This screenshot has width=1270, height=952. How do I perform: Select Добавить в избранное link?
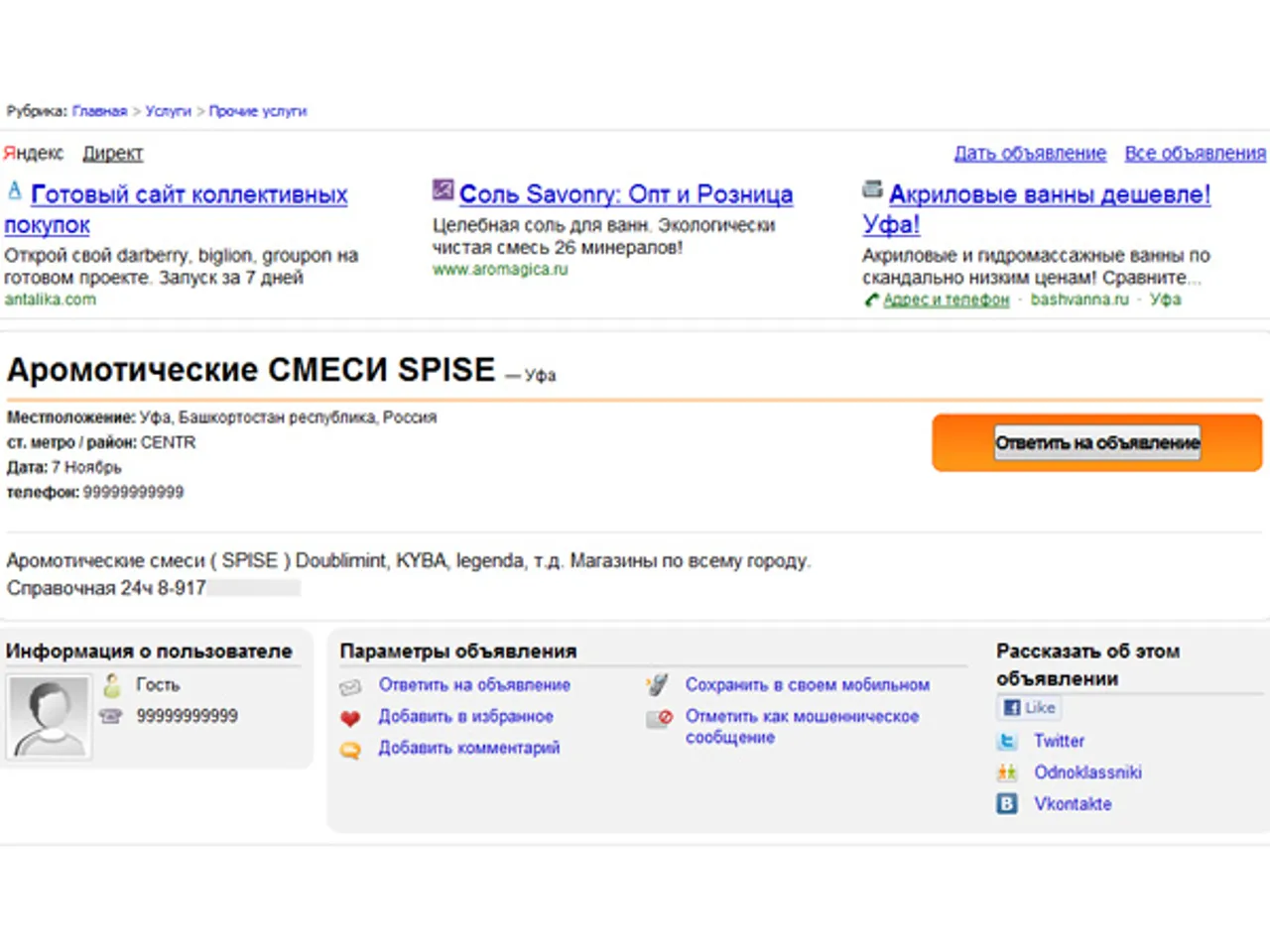465,717
